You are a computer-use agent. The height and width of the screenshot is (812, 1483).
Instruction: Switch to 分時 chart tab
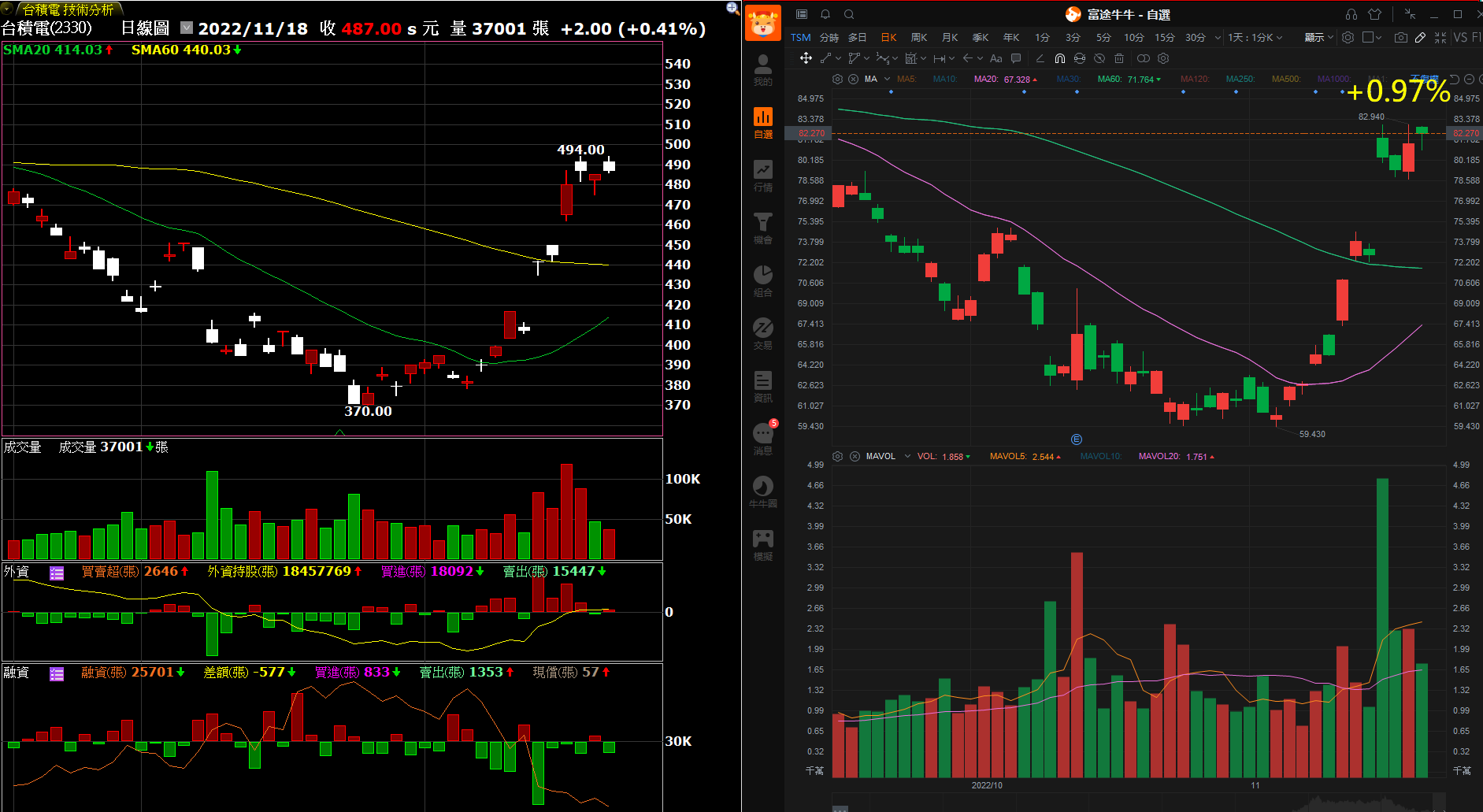coord(829,37)
